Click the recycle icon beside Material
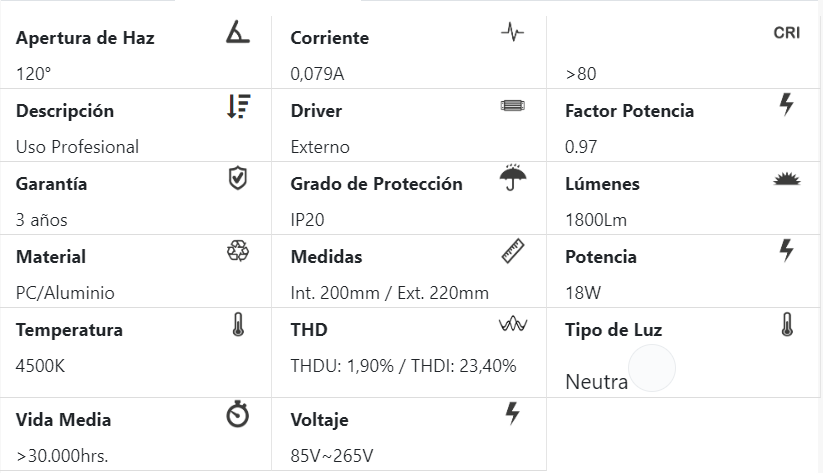 click(238, 252)
